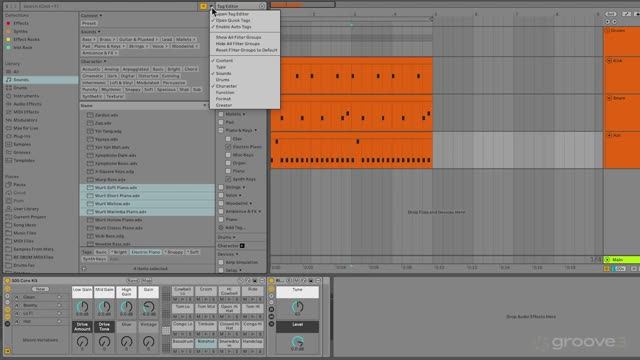Enable the Creator filter group in the menu
Screen dimensions: 640x360
pos(245,105)
